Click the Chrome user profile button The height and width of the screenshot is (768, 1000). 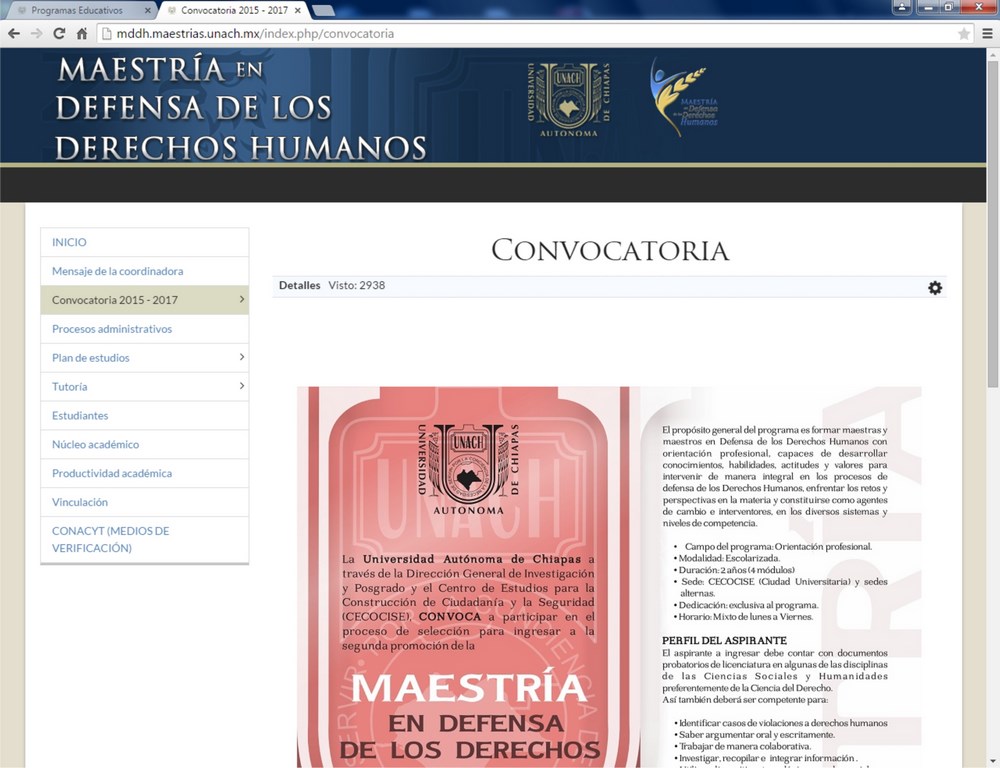coord(902,7)
